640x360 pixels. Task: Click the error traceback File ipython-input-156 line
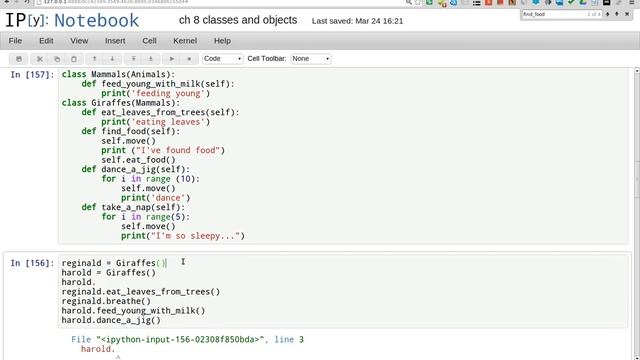(x=187, y=340)
